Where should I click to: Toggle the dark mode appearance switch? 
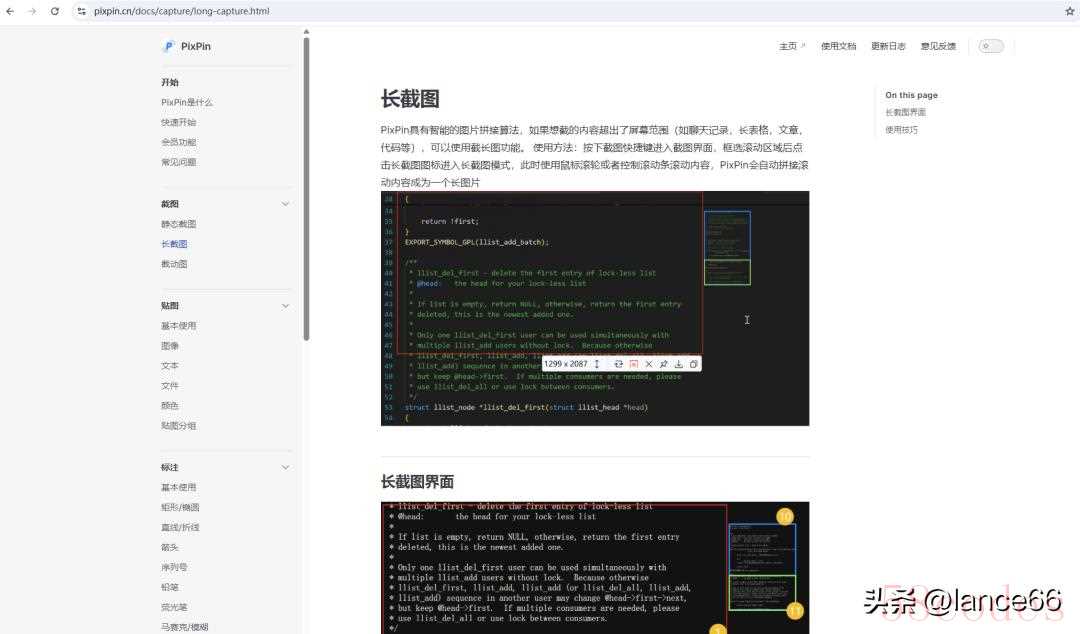(990, 46)
